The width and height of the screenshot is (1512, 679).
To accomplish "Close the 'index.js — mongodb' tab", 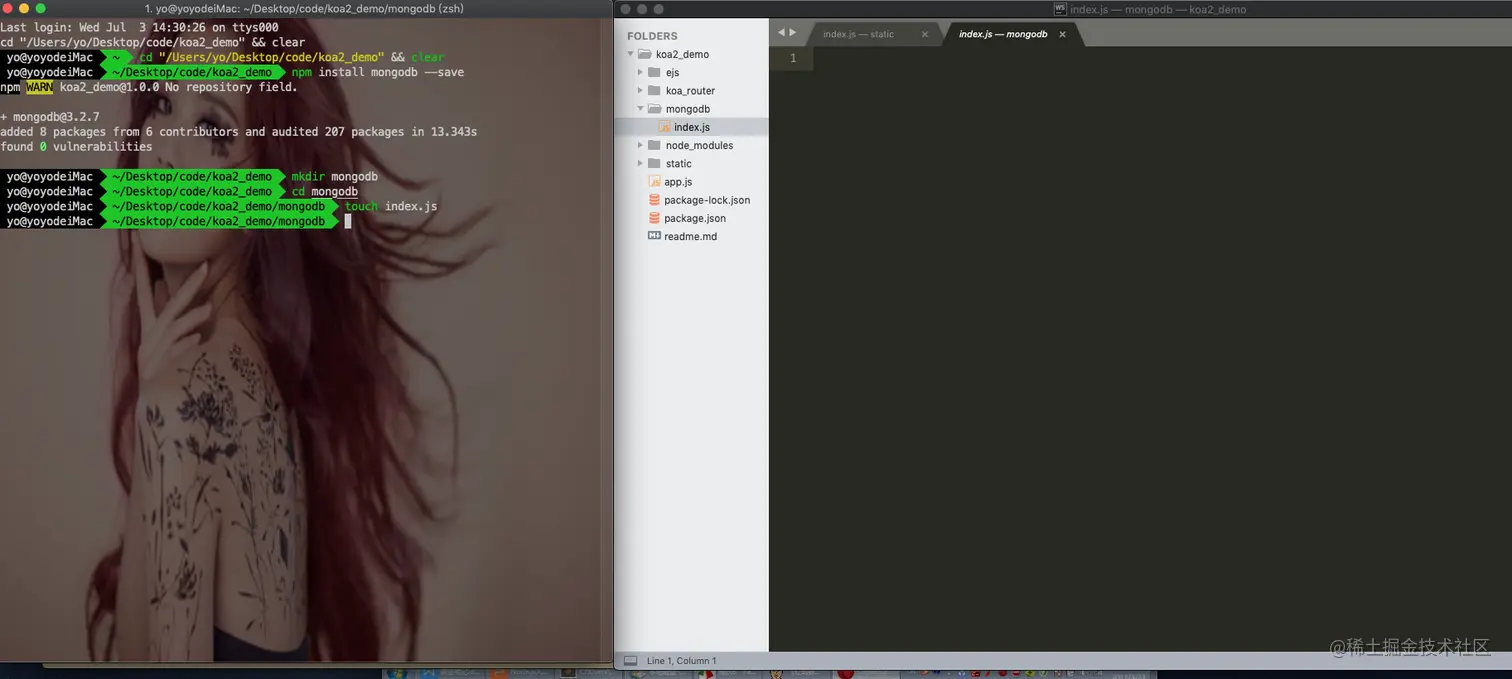I will (x=1062, y=34).
